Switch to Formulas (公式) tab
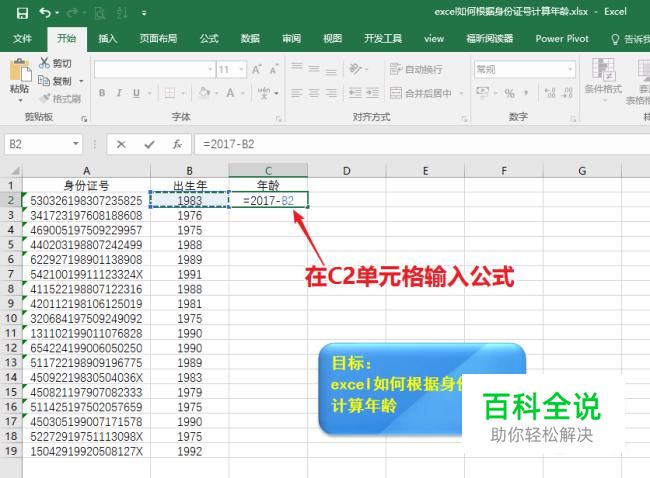 click(209, 39)
